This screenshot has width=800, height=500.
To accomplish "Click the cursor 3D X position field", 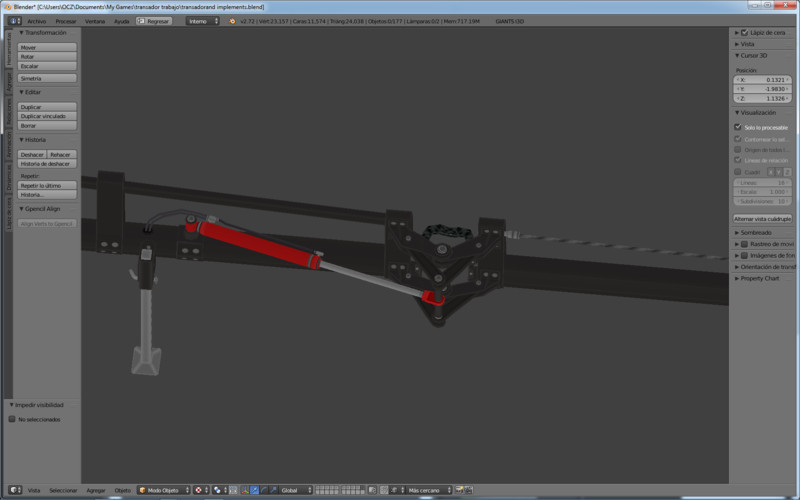I will click(763, 79).
